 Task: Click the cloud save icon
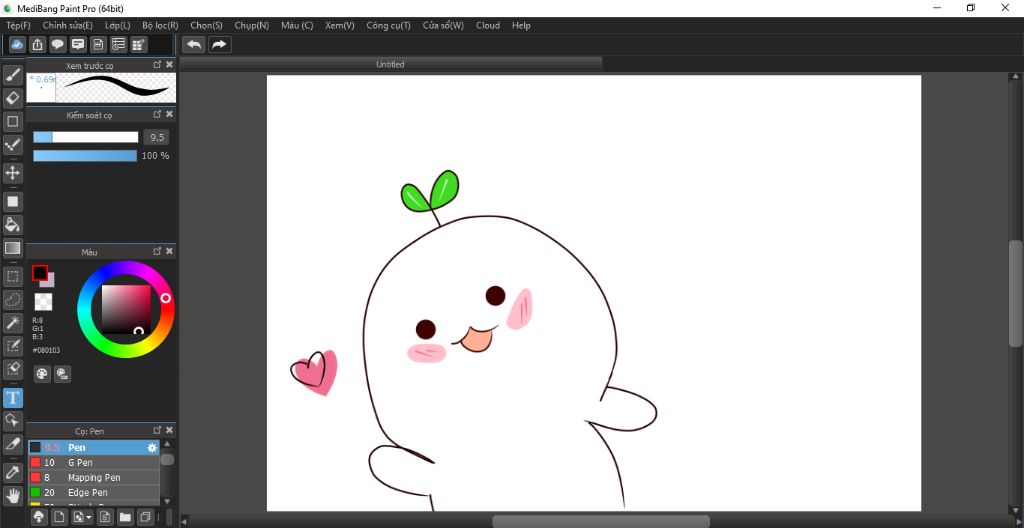coord(18,44)
